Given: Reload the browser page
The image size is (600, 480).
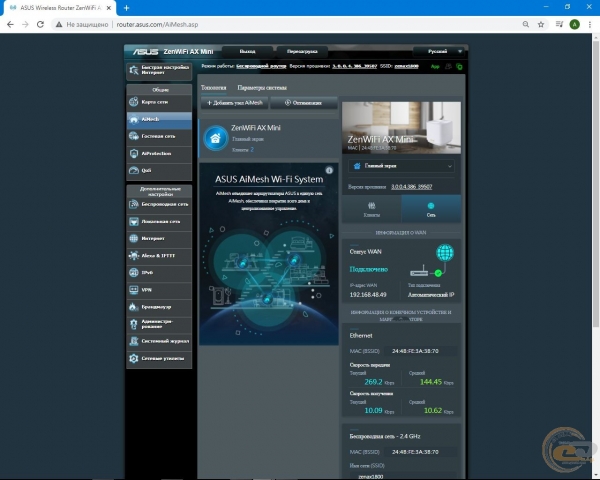Looking at the screenshot, I should [40, 24].
